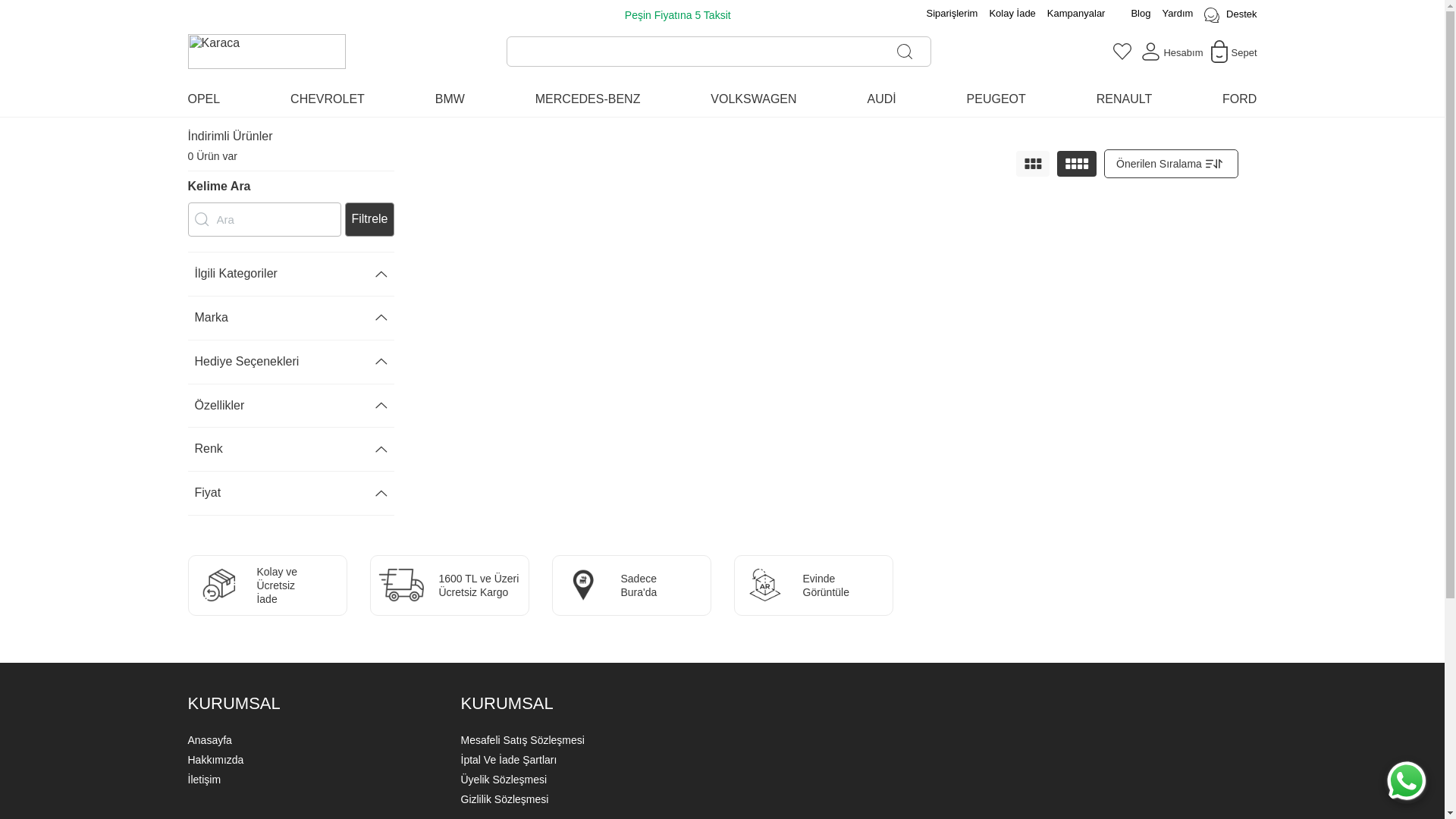
Task: Open the VOLKSWAGEN category menu
Action: click(x=753, y=99)
